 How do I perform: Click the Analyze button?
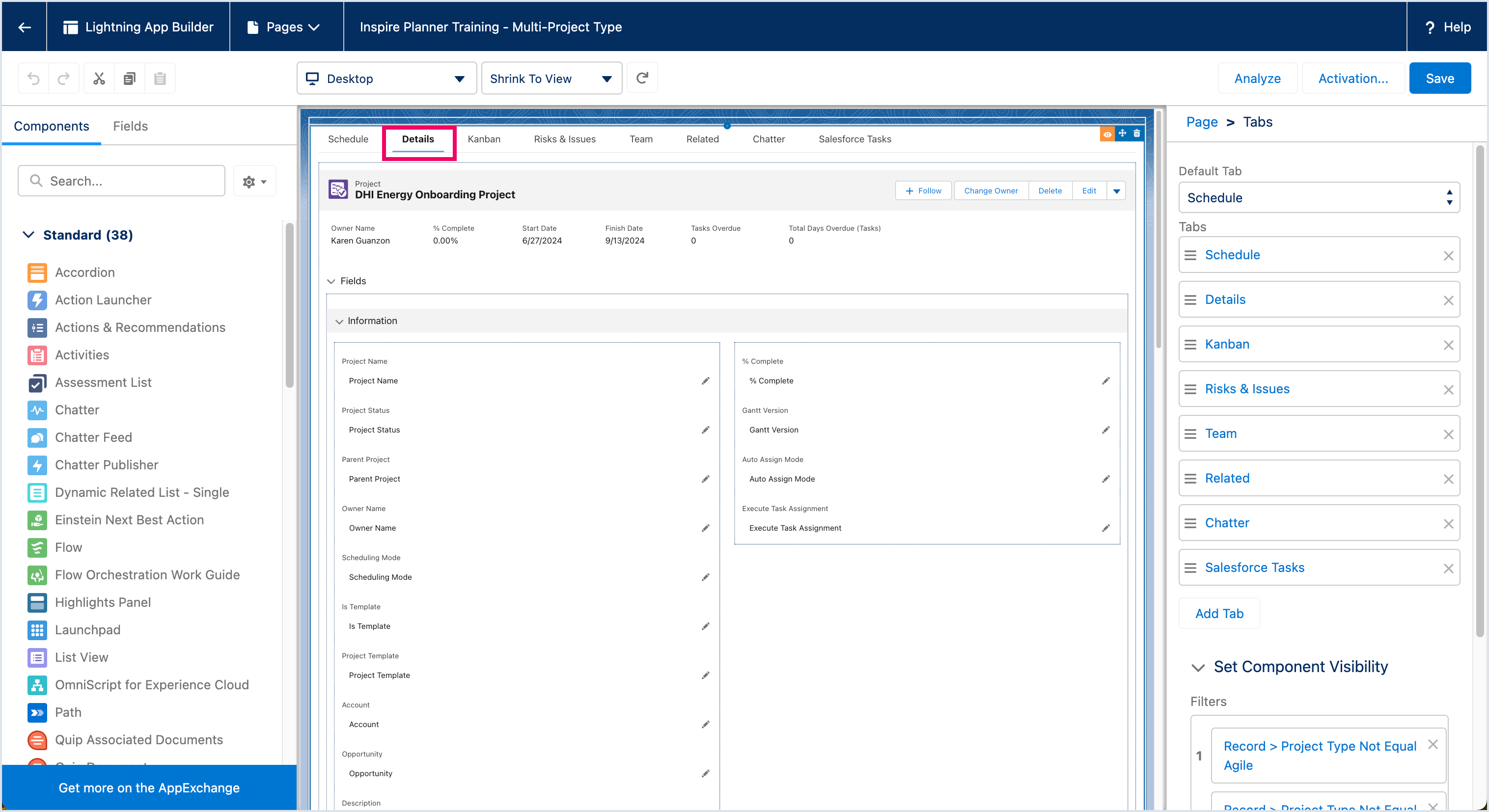[1257, 78]
